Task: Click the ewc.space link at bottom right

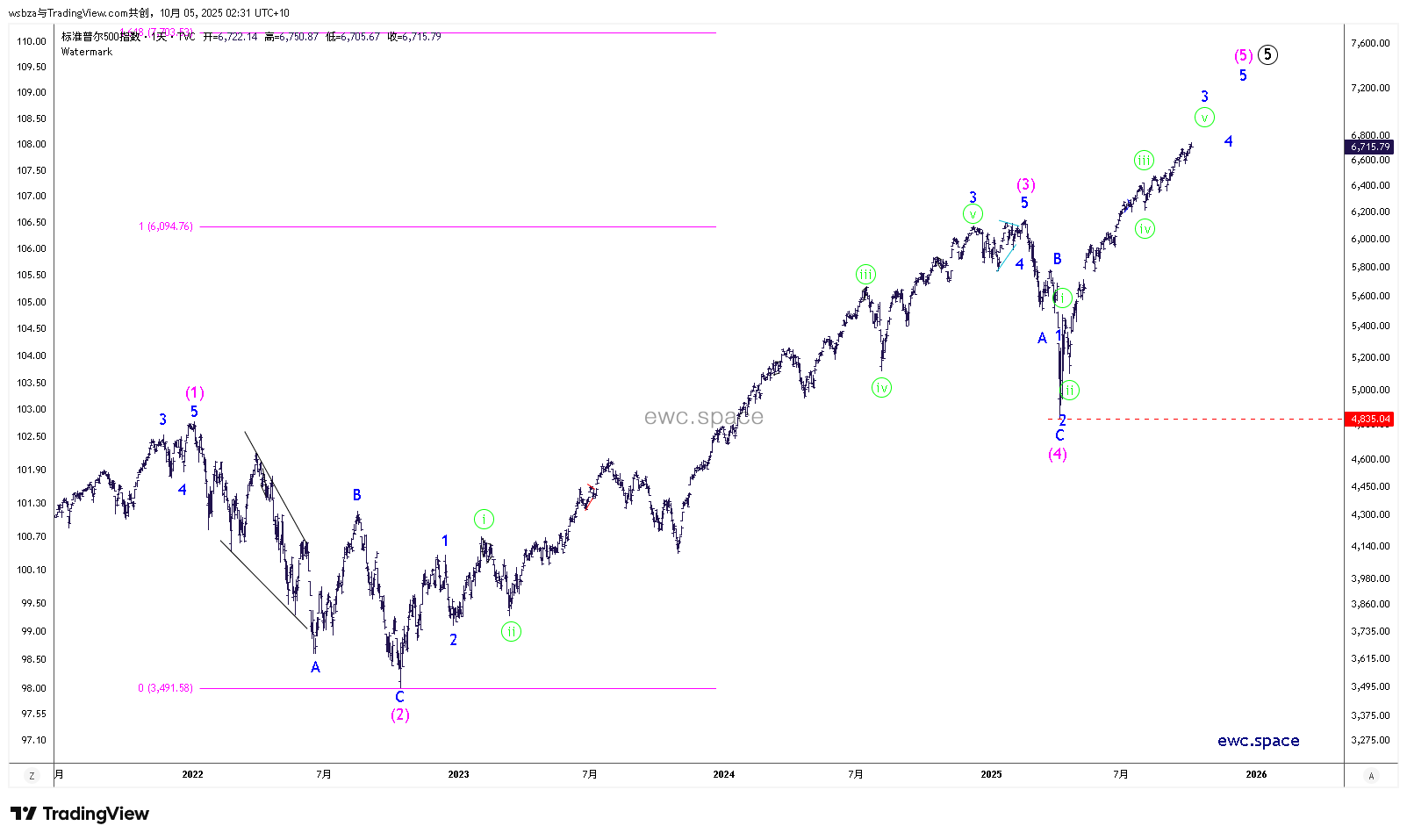Action: pyautogui.click(x=1258, y=741)
